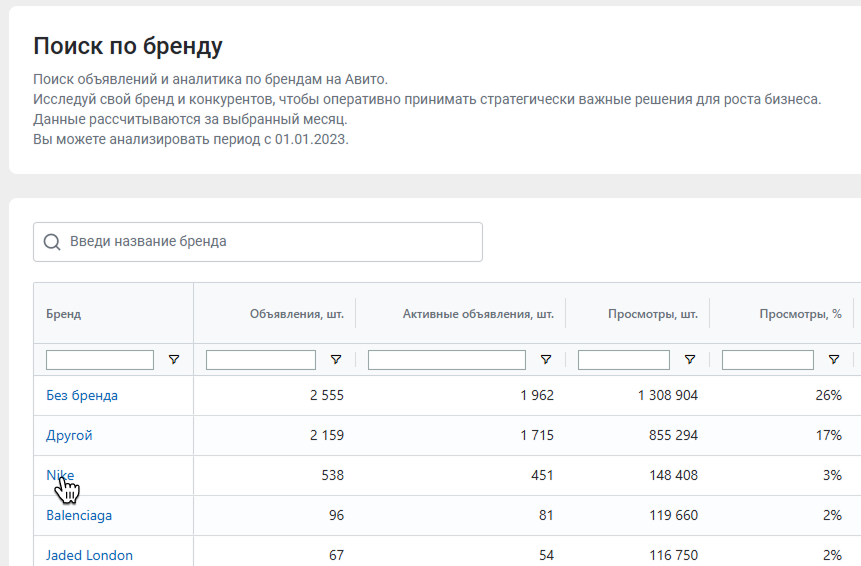Viewport: 861px width, 566px height.
Task: Click the Просмотры, % filter text box
Action: click(768, 360)
